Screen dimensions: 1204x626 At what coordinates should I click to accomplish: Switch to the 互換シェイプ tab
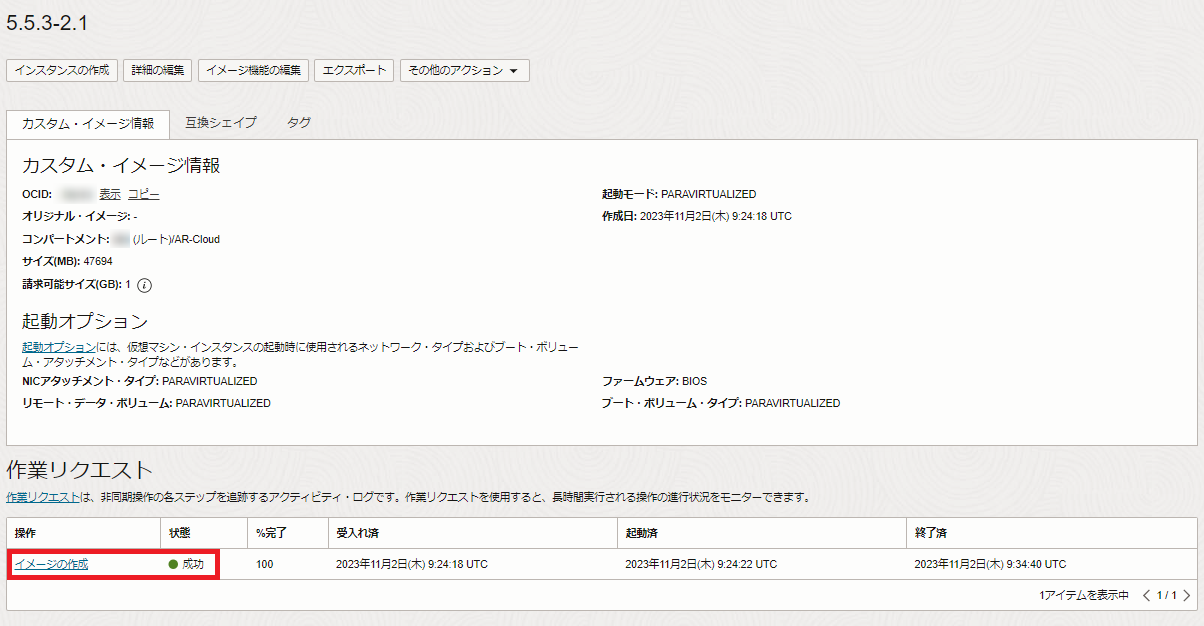tap(221, 122)
